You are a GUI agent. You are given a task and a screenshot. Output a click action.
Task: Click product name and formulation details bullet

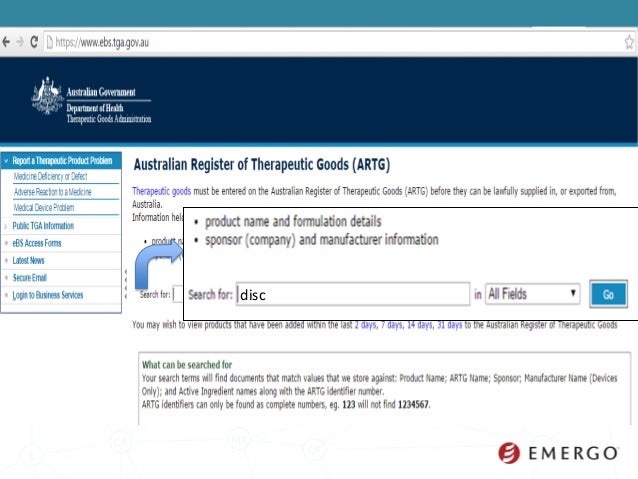[293, 221]
